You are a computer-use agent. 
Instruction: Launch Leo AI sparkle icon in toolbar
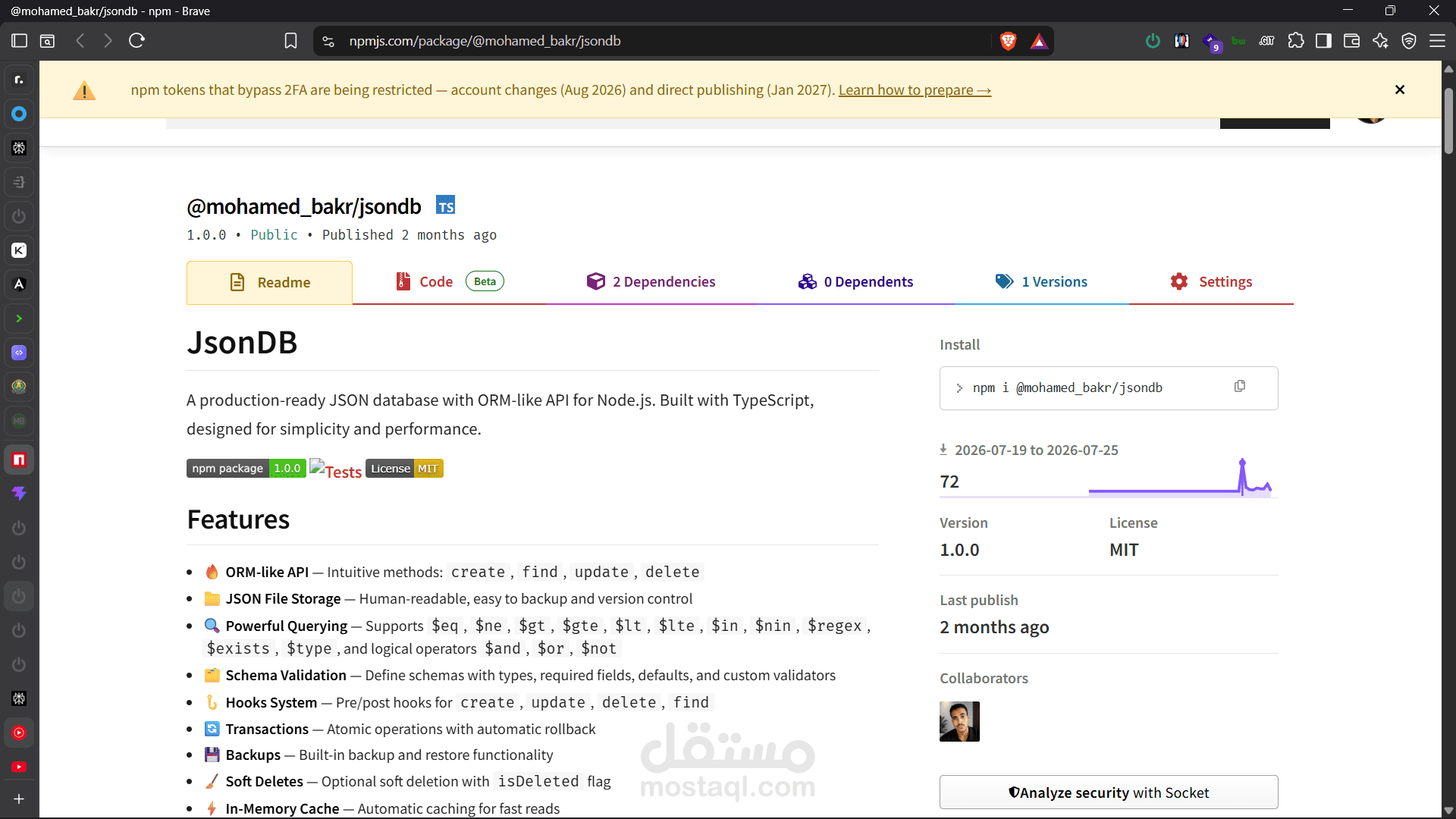(x=1380, y=41)
